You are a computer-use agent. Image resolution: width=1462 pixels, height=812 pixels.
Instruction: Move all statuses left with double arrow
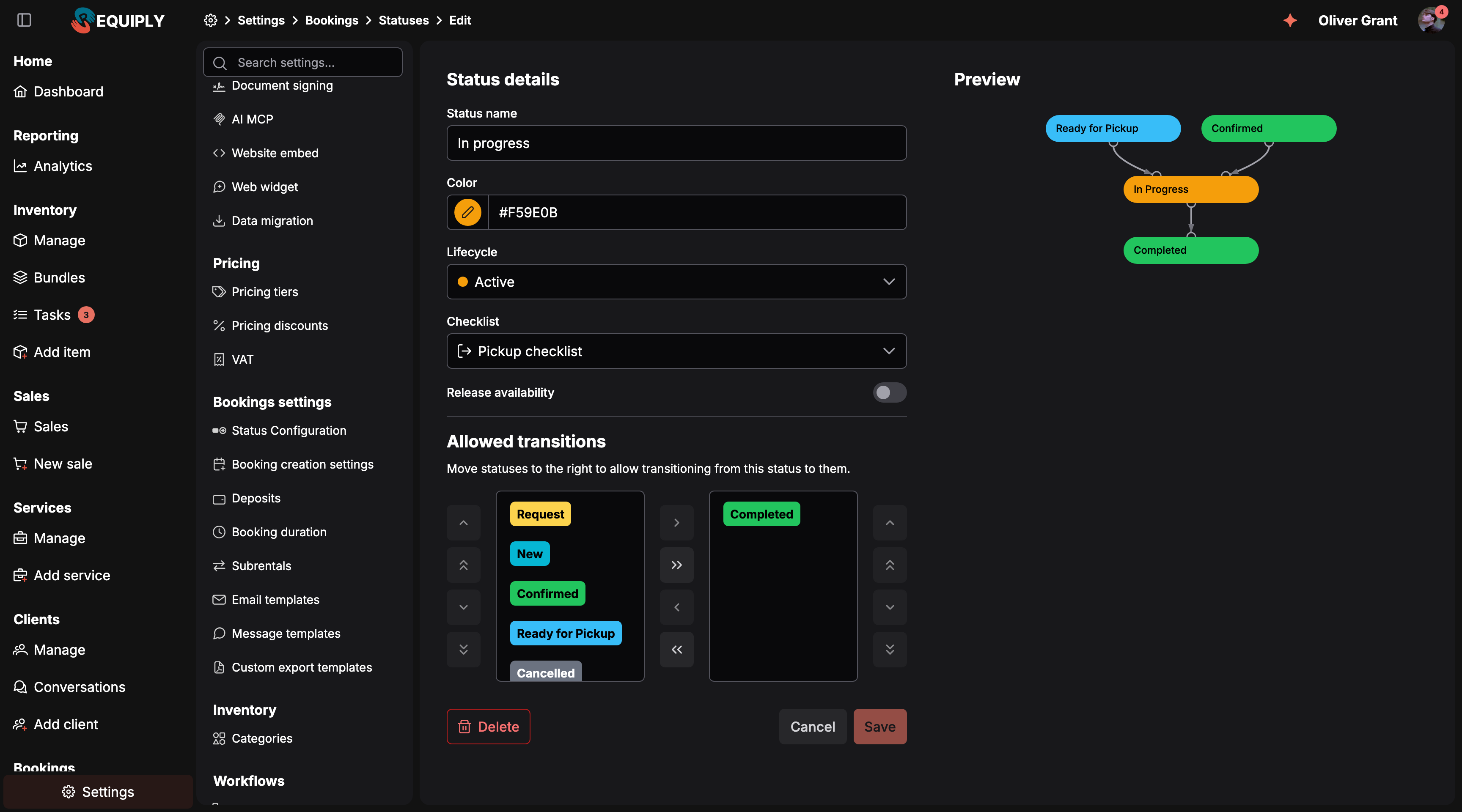point(676,650)
